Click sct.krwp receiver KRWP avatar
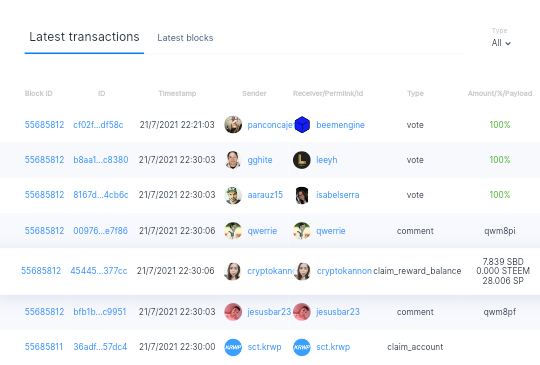The width and height of the screenshot is (540, 365). (302, 347)
